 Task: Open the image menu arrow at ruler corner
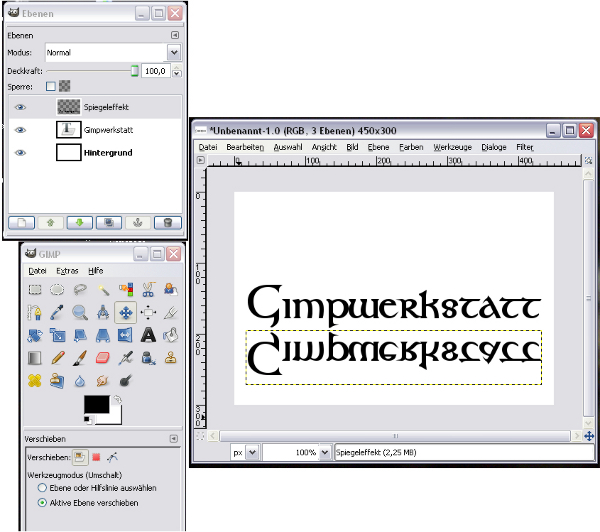tap(201, 160)
